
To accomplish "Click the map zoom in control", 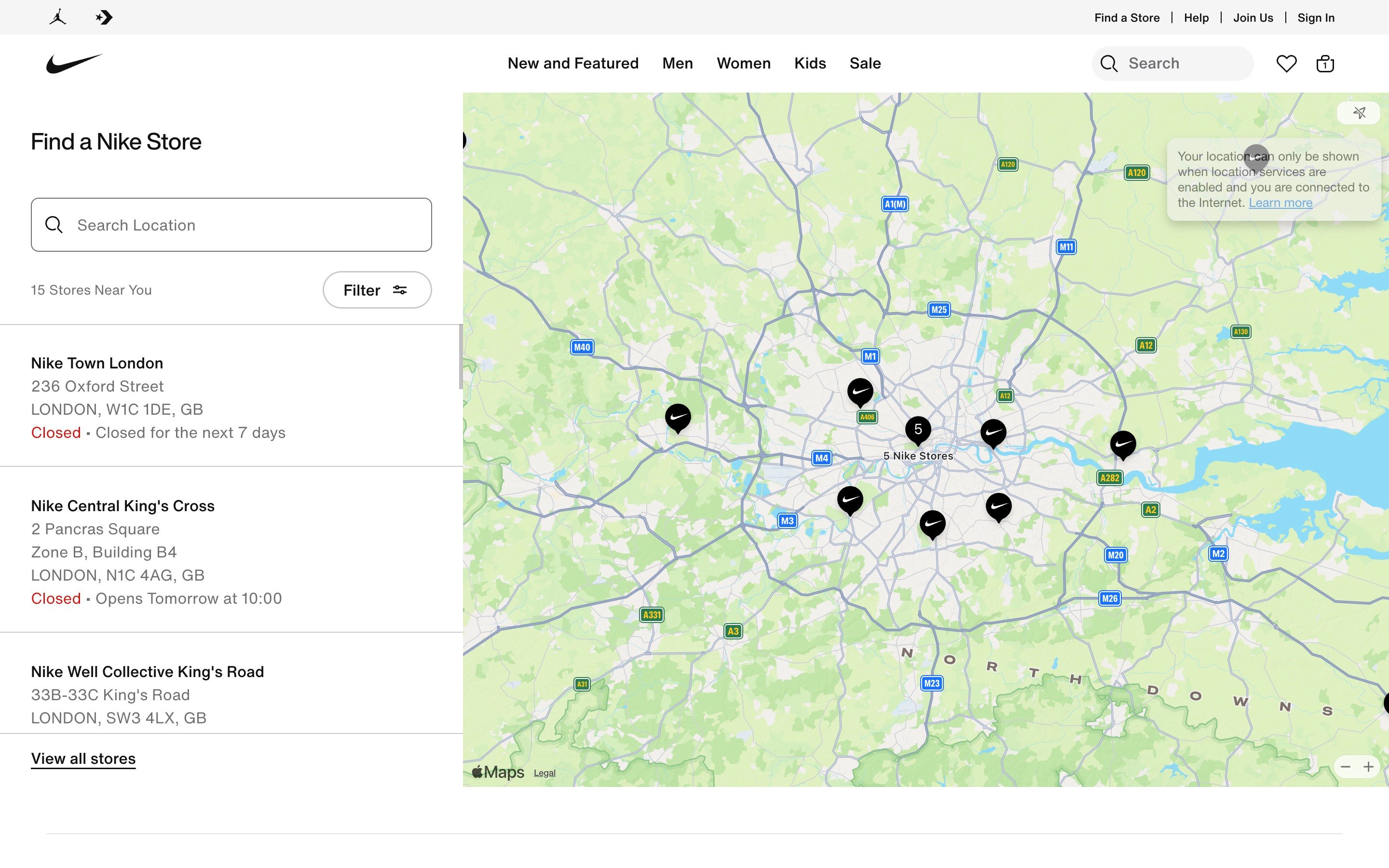I will [x=1370, y=766].
